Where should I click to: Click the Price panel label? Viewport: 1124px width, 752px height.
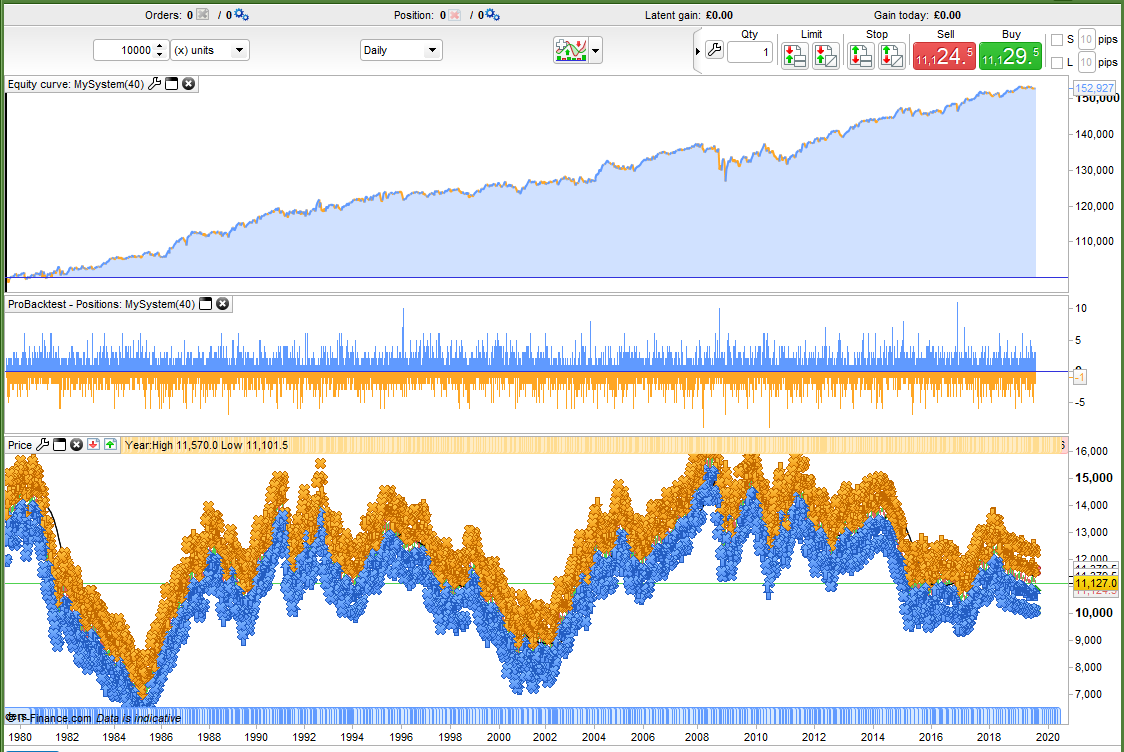20,445
